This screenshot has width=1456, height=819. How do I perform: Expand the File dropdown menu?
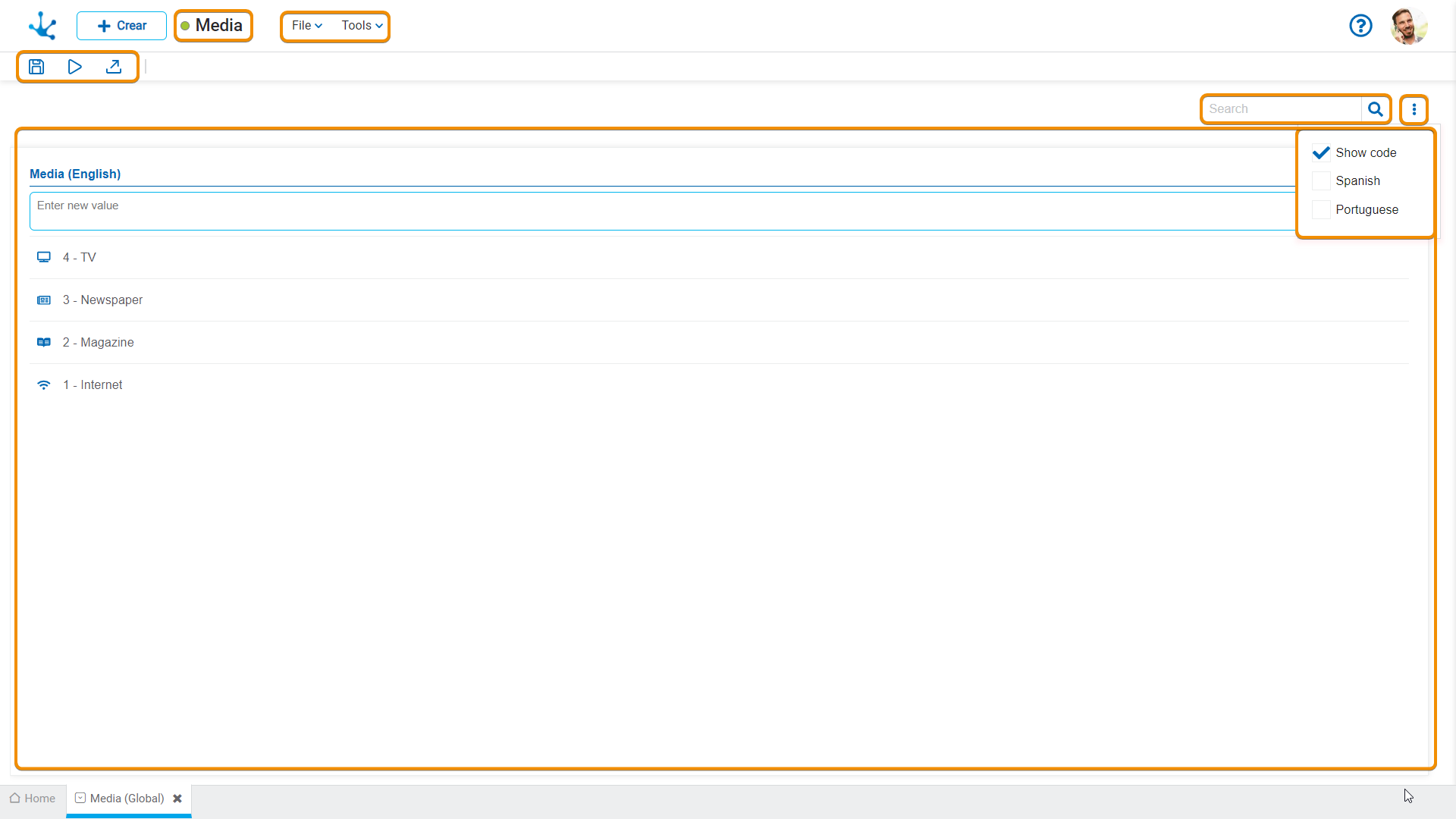[304, 25]
